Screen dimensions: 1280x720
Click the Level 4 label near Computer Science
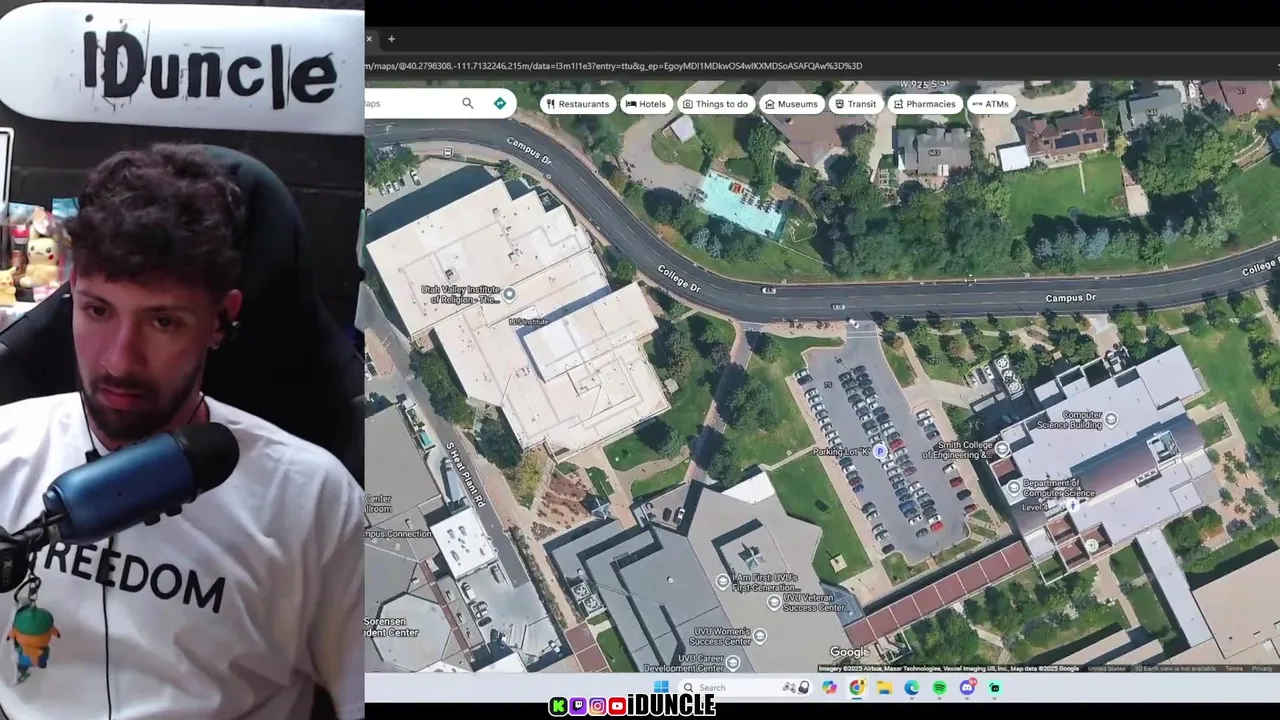click(1035, 507)
